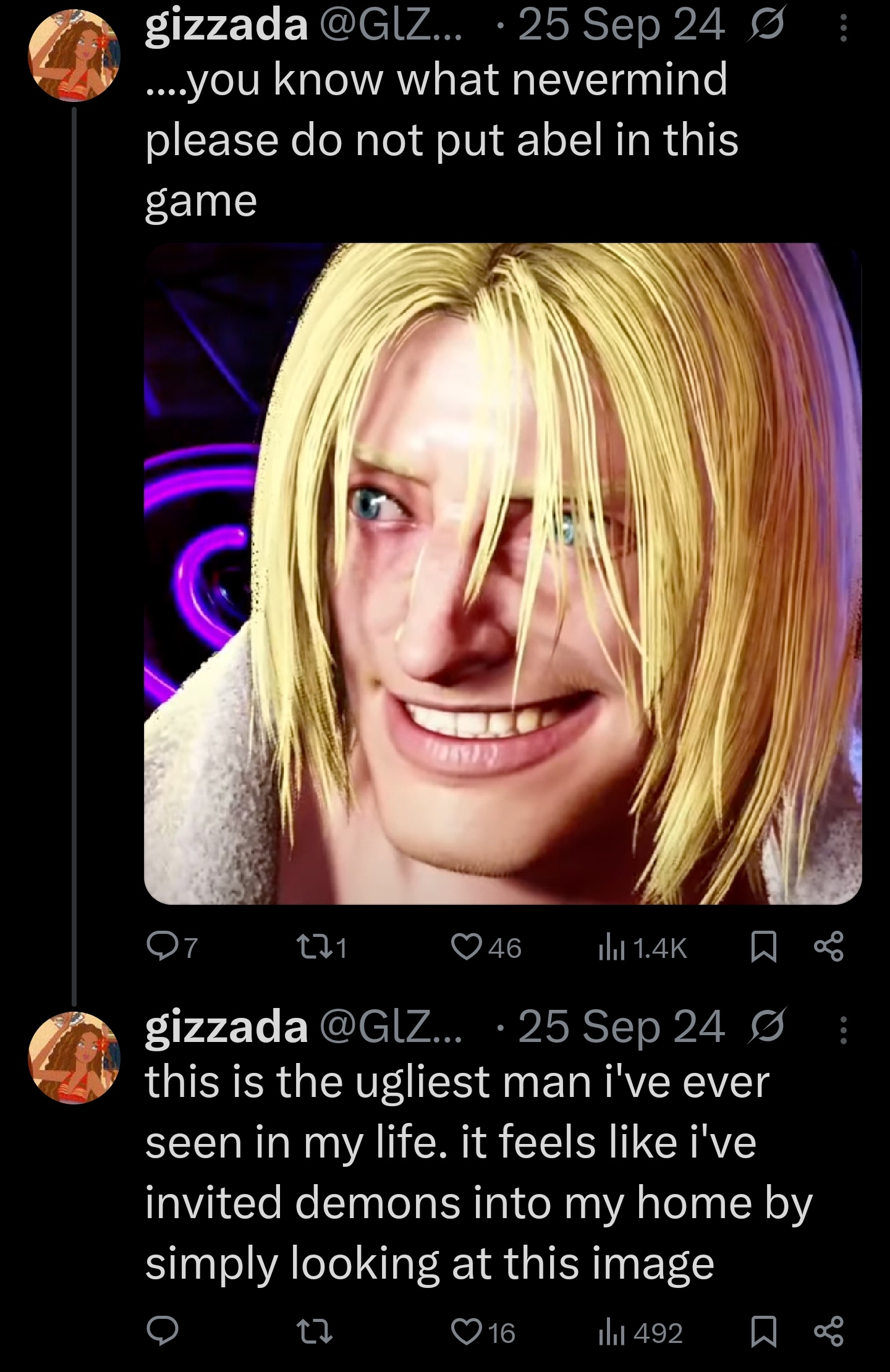Screen dimensions: 890x1372
Task: View analytics showing 492 views
Action: tap(640, 1332)
